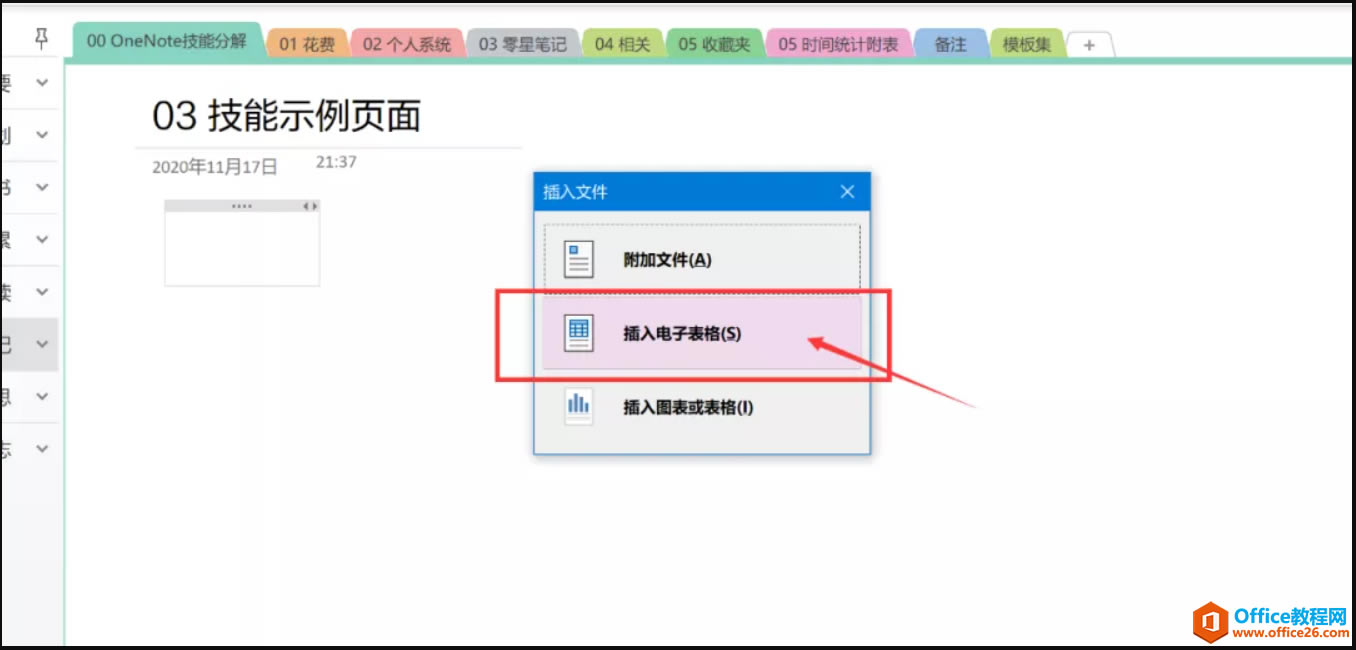This screenshot has height=650, width=1356.
Task: Switch to the 03 零星笔记 tab
Action: point(523,44)
